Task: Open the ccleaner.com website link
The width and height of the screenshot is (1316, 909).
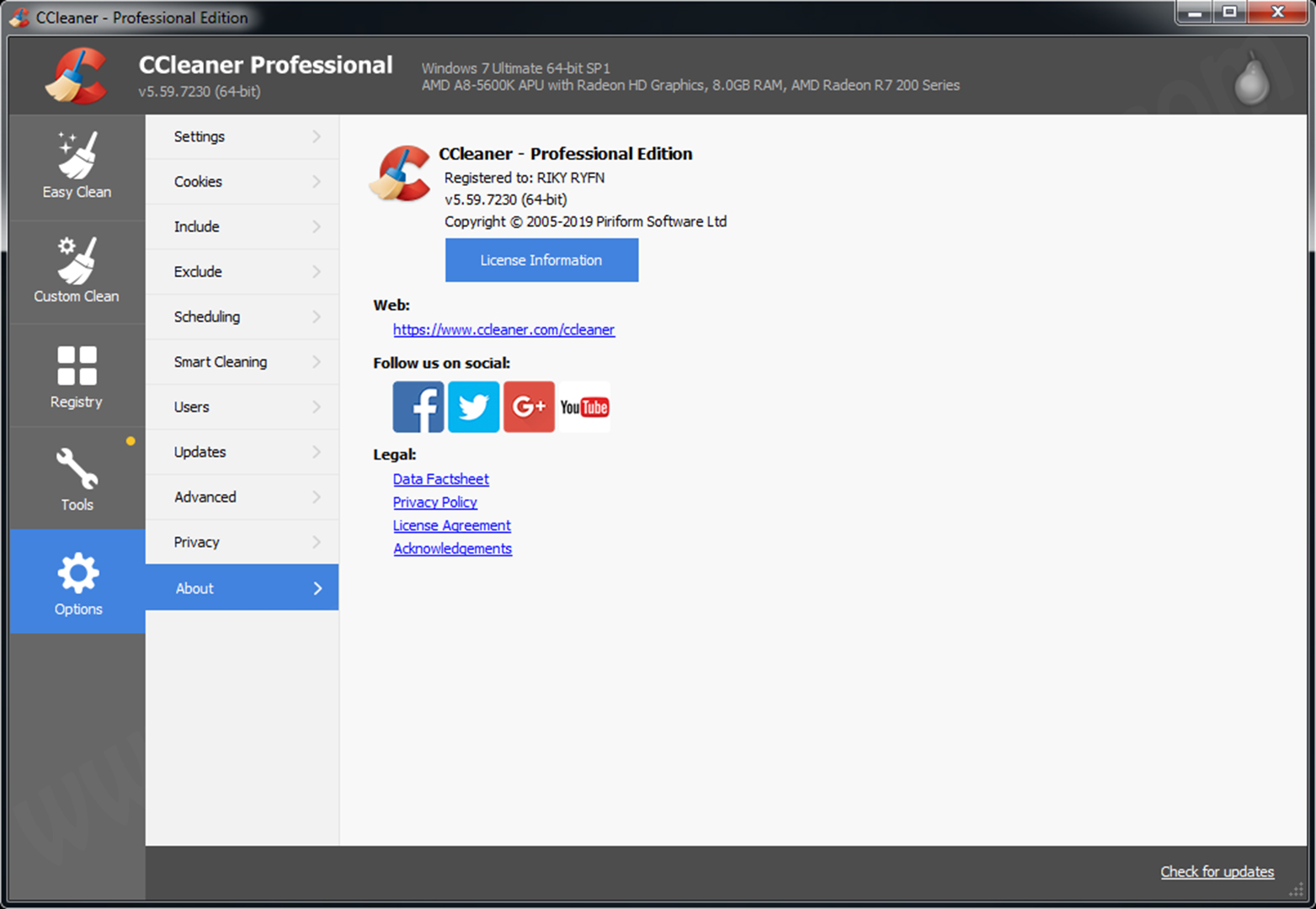Action: [x=503, y=330]
